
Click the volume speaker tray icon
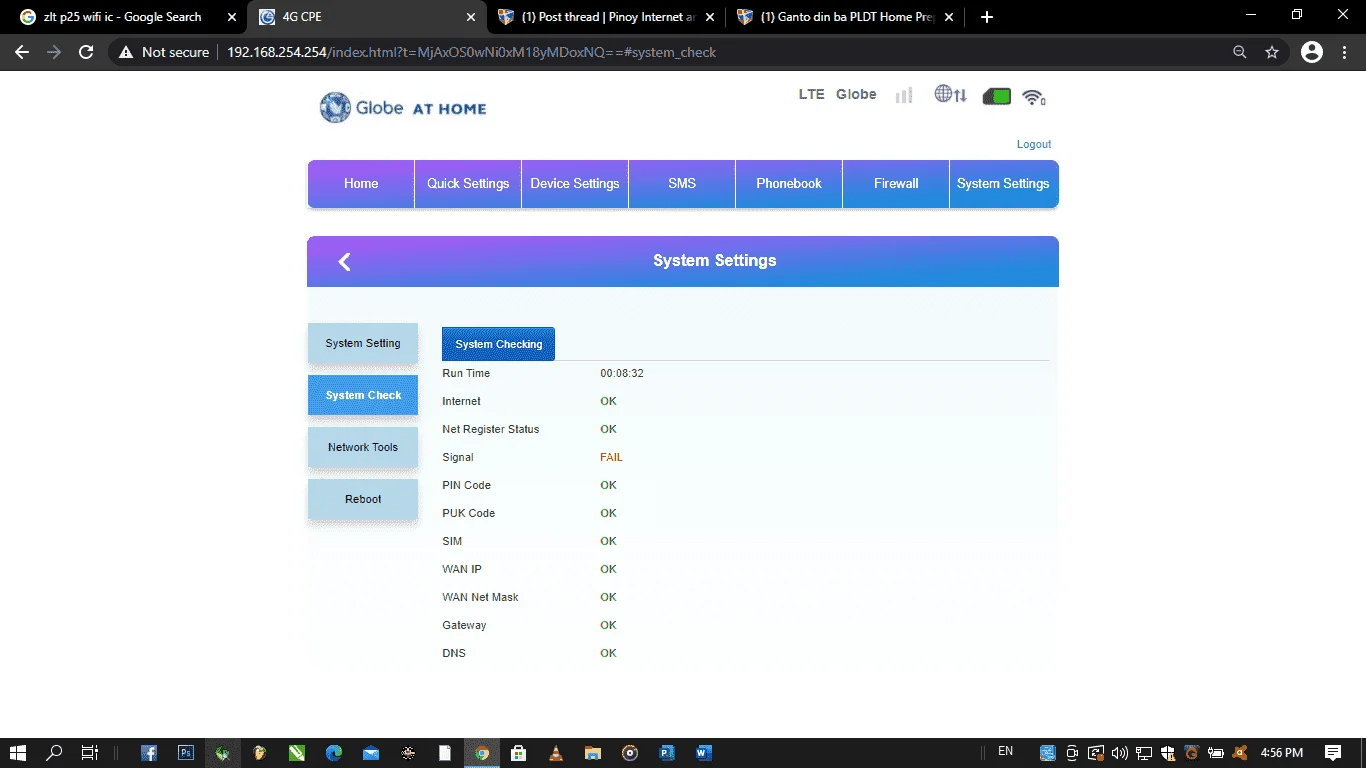pyautogui.click(x=1119, y=753)
